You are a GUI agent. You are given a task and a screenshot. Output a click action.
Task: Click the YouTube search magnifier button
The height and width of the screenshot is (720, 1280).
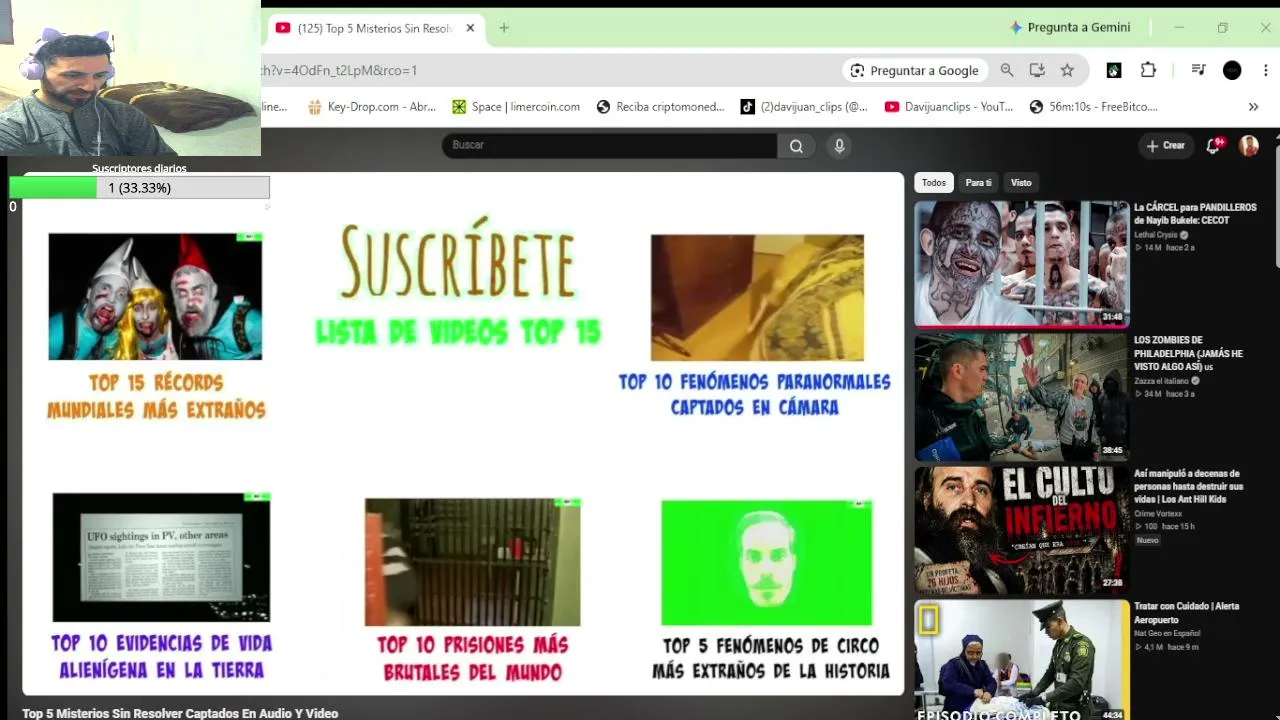pos(796,146)
